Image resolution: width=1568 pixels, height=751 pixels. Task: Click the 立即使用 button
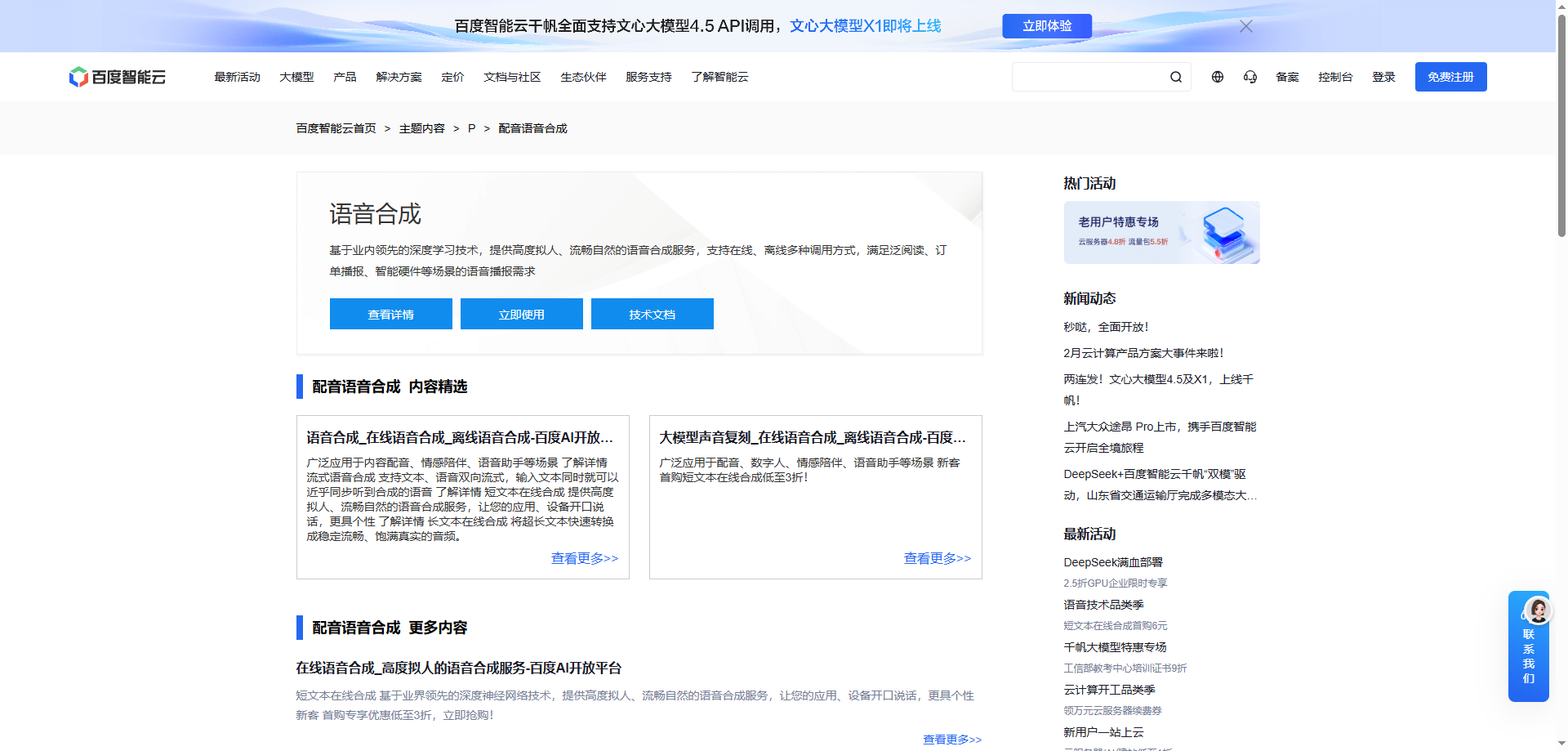(x=522, y=314)
